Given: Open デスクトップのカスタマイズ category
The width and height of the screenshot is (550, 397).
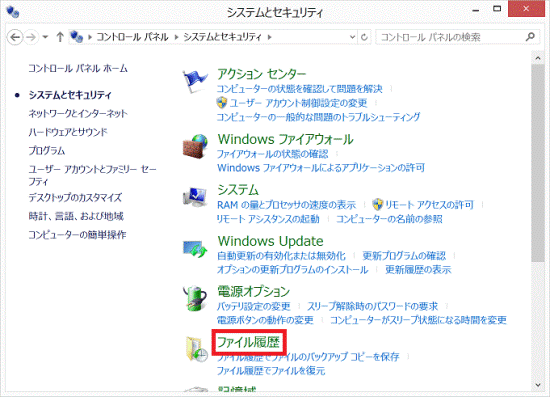Looking at the screenshot, I should [x=75, y=197].
